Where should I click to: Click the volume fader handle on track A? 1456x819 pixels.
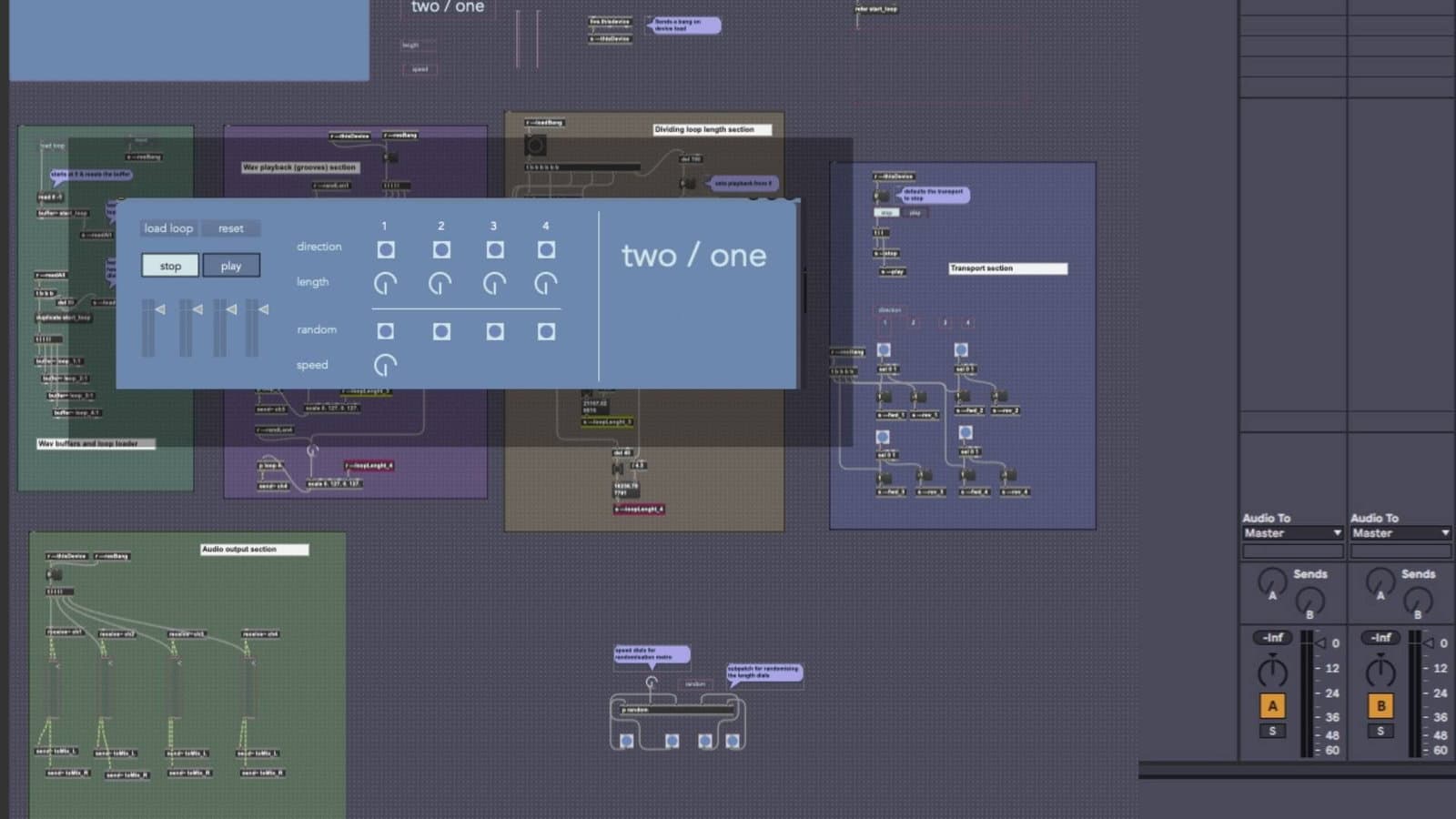tap(1320, 643)
